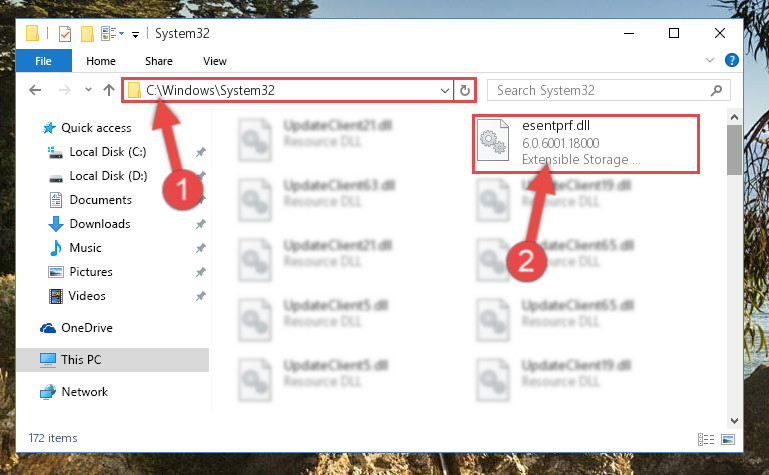This screenshot has height=475, width=769.
Task: Click the Back navigation arrow
Action: point(35,90)
